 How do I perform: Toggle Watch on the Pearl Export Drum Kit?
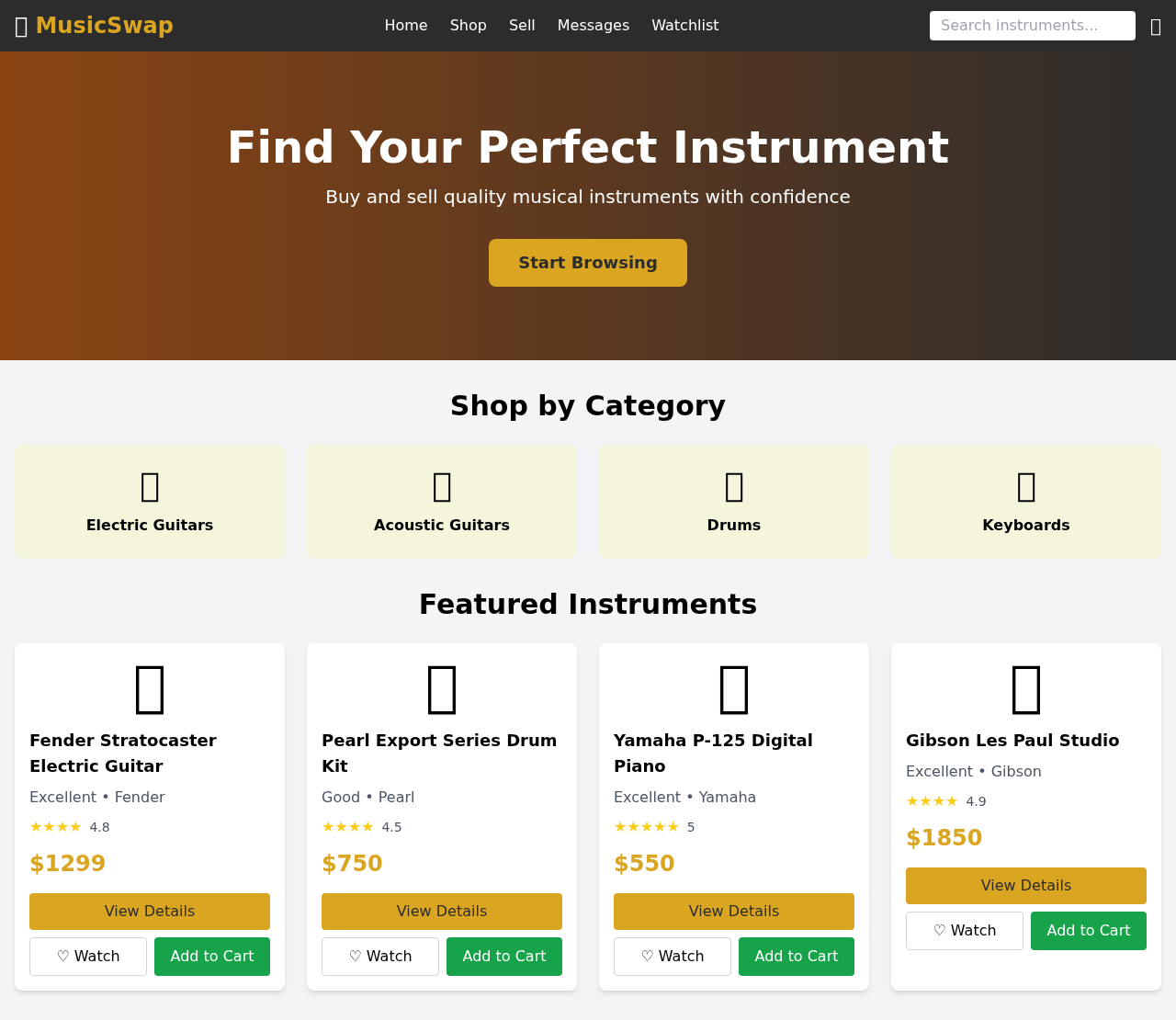(379, 957)
